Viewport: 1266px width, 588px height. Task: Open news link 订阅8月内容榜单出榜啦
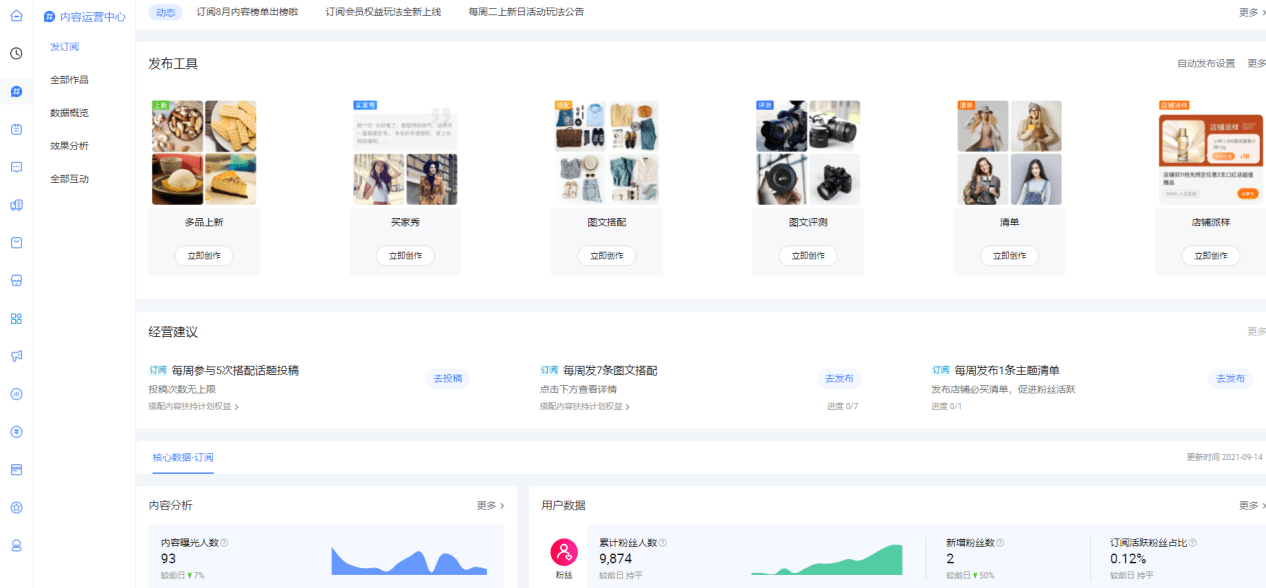[x=247, y=12]
